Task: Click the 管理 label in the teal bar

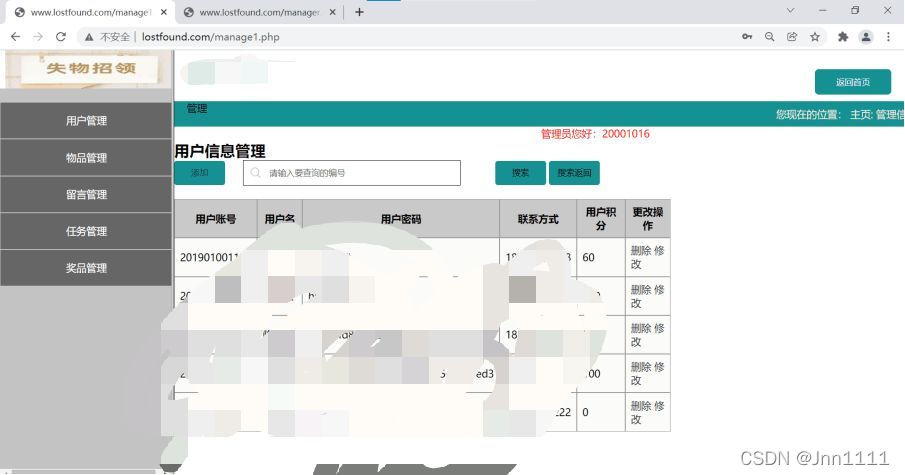Action: (x=197, y=109)
